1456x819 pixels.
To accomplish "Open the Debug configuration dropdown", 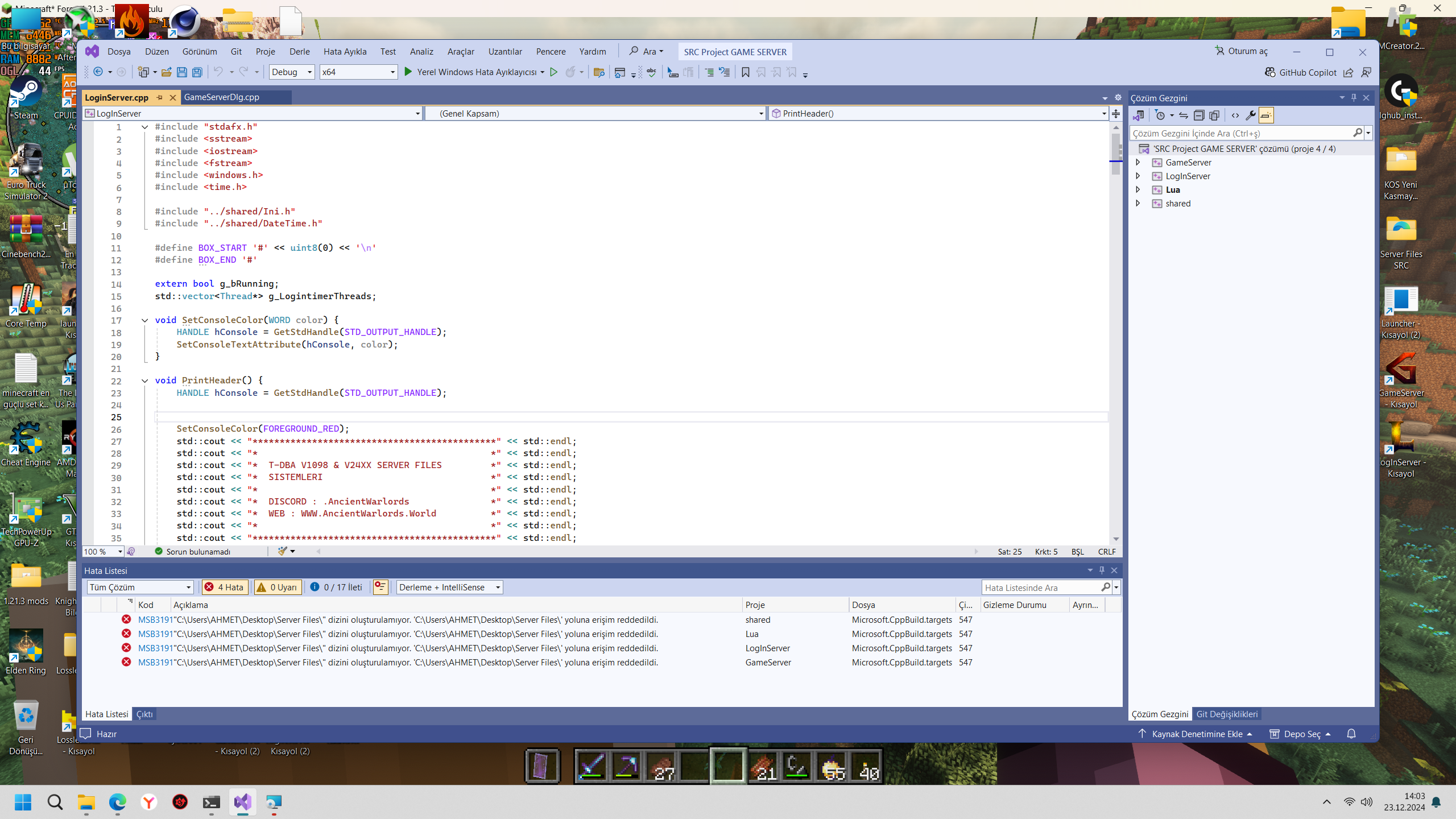I will click(x=292, y=72).
